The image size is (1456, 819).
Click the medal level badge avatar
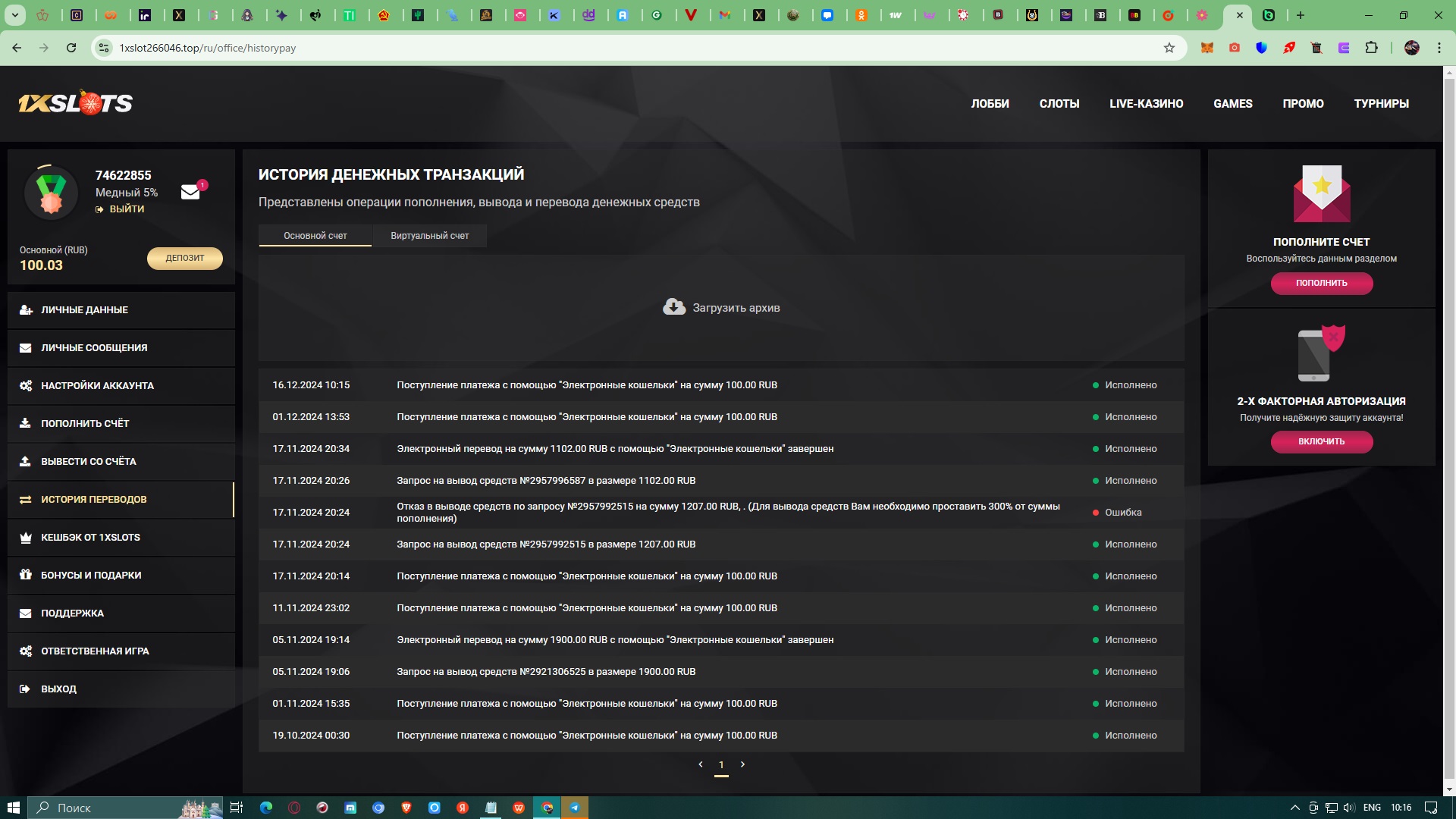tap(51, 193)
